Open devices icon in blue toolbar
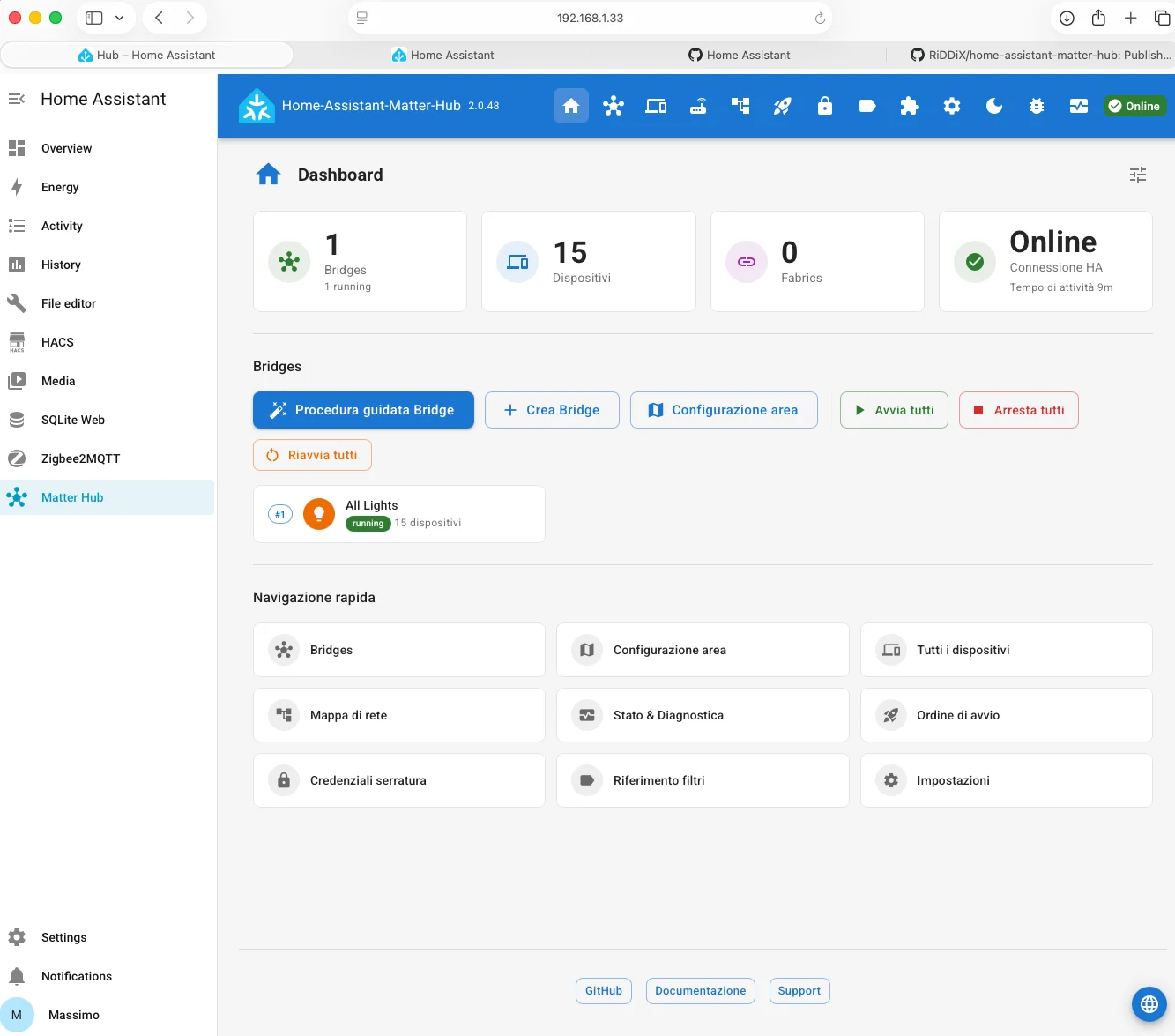 (656, 106)
